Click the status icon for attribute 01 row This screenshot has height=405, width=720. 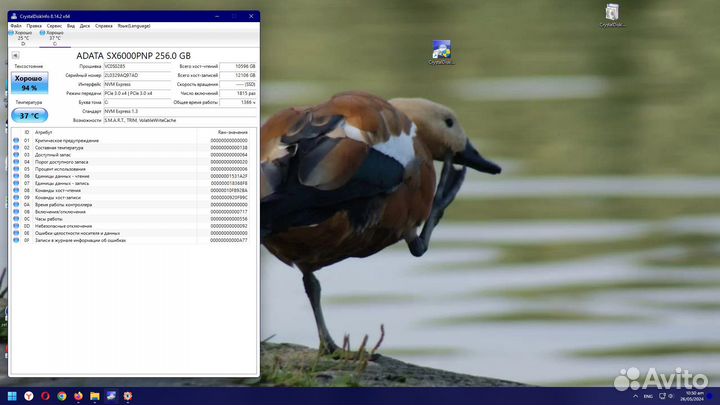coord(16,141)
